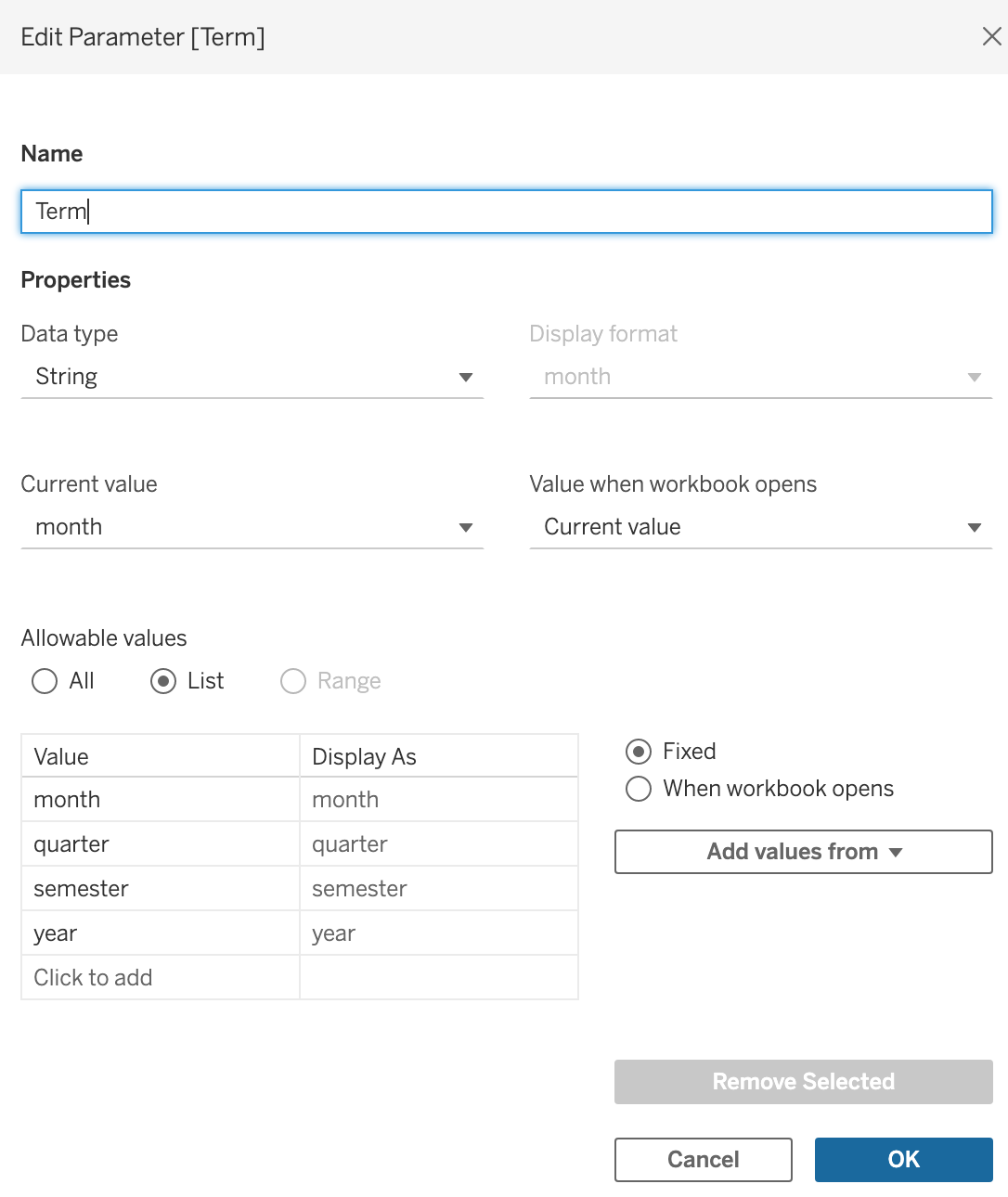This screenshot has width=1008, height=1197.
Task: Close the Edit Parameter dialog
Action: coord(991,36)
